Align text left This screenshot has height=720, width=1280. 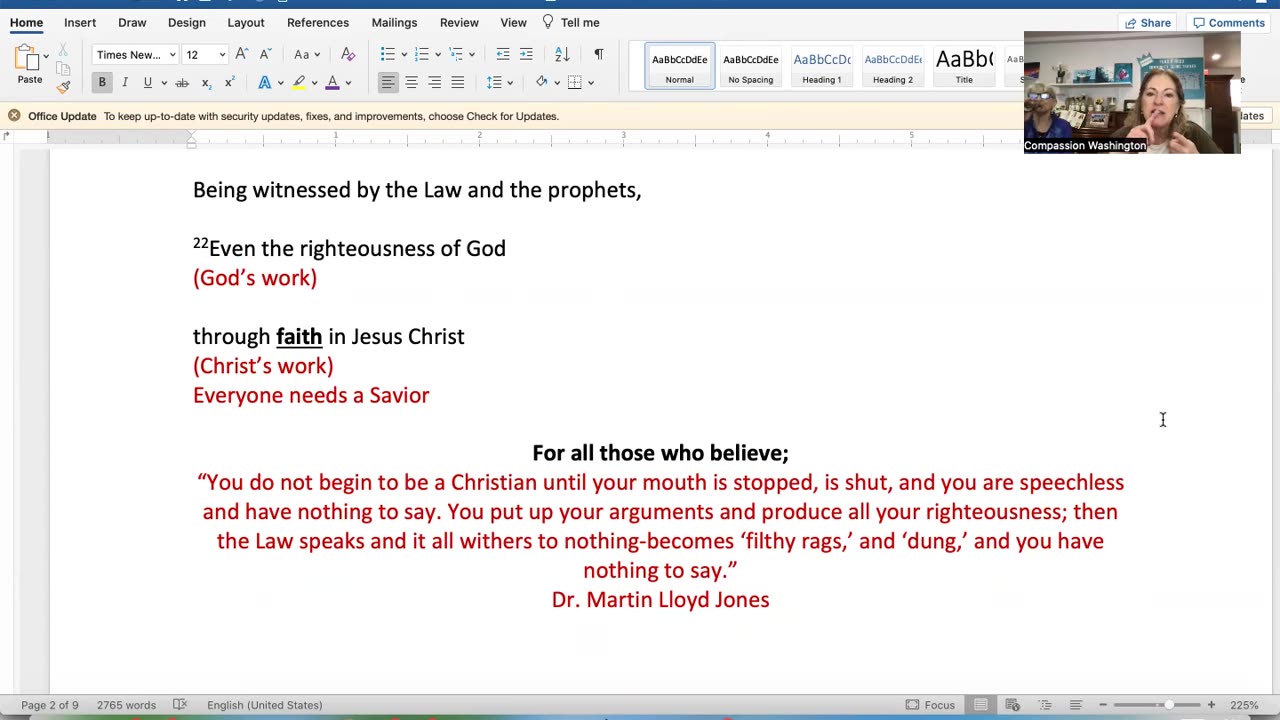[388, 82]
